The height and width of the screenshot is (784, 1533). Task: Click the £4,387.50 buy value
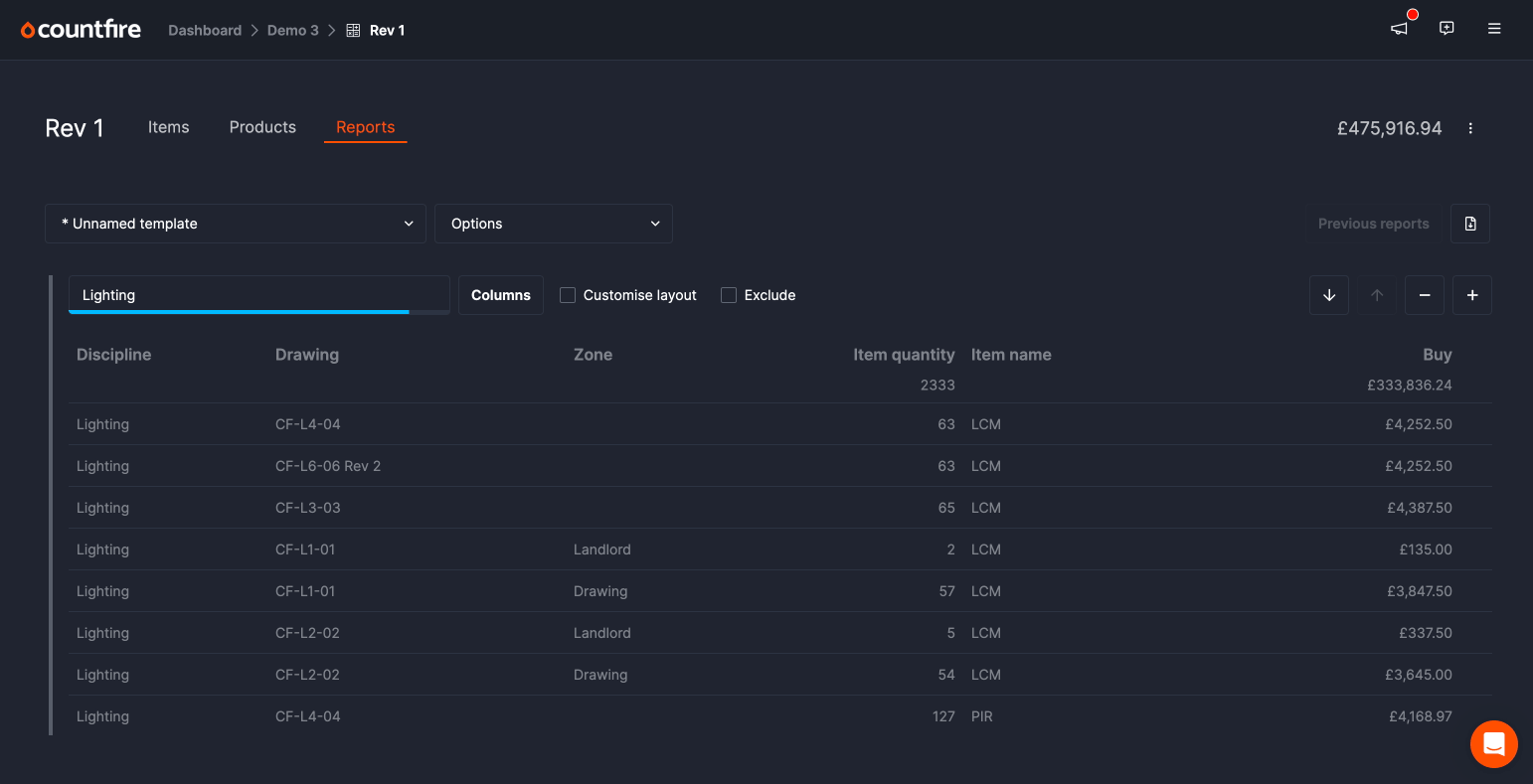[1420, 508]
